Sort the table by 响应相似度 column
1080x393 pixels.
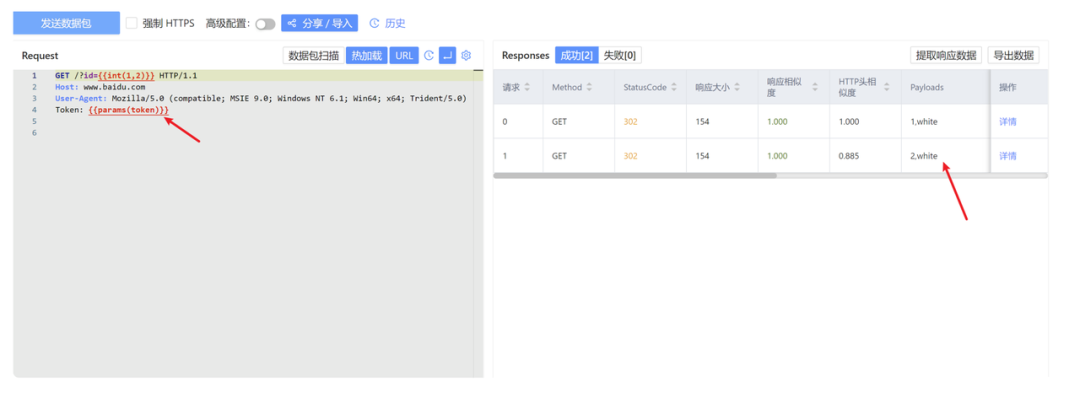coord(815,87)
